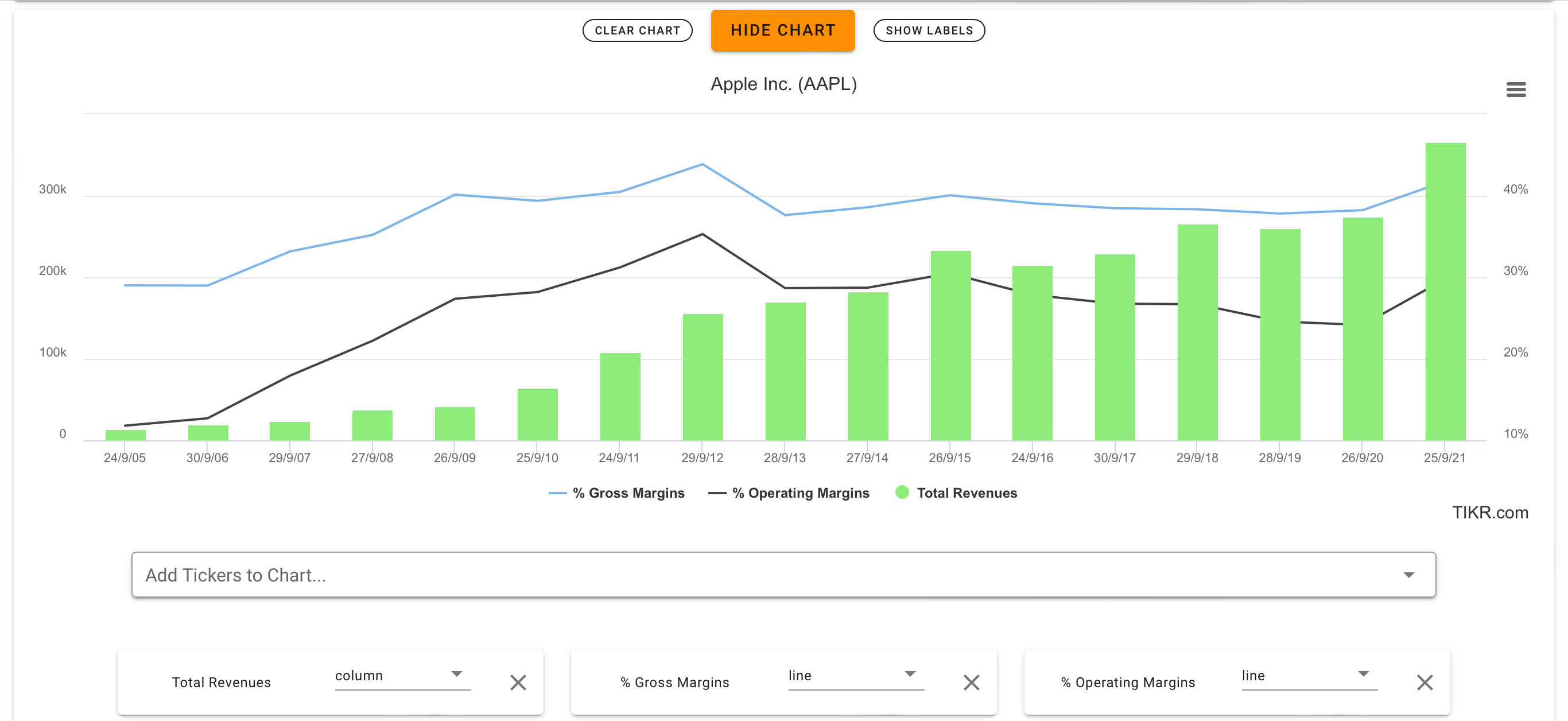Click the TIKR.com credit link

click(x=1489, y=513)
